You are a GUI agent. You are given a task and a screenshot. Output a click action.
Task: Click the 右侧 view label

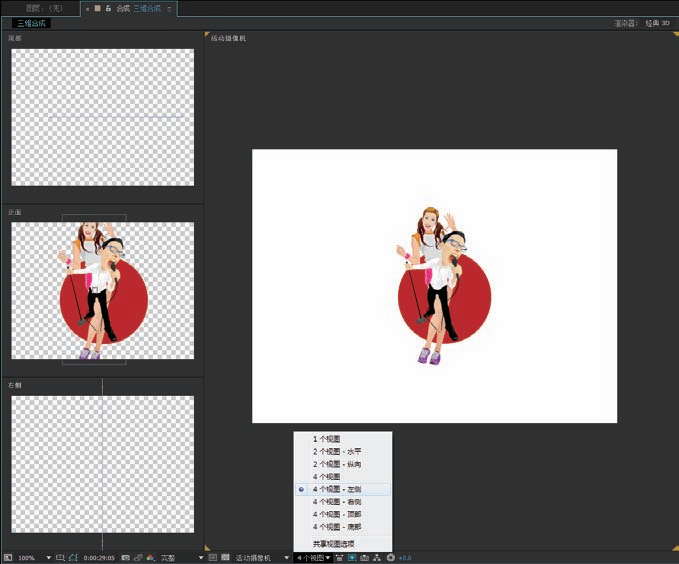[x=14, y=385]
